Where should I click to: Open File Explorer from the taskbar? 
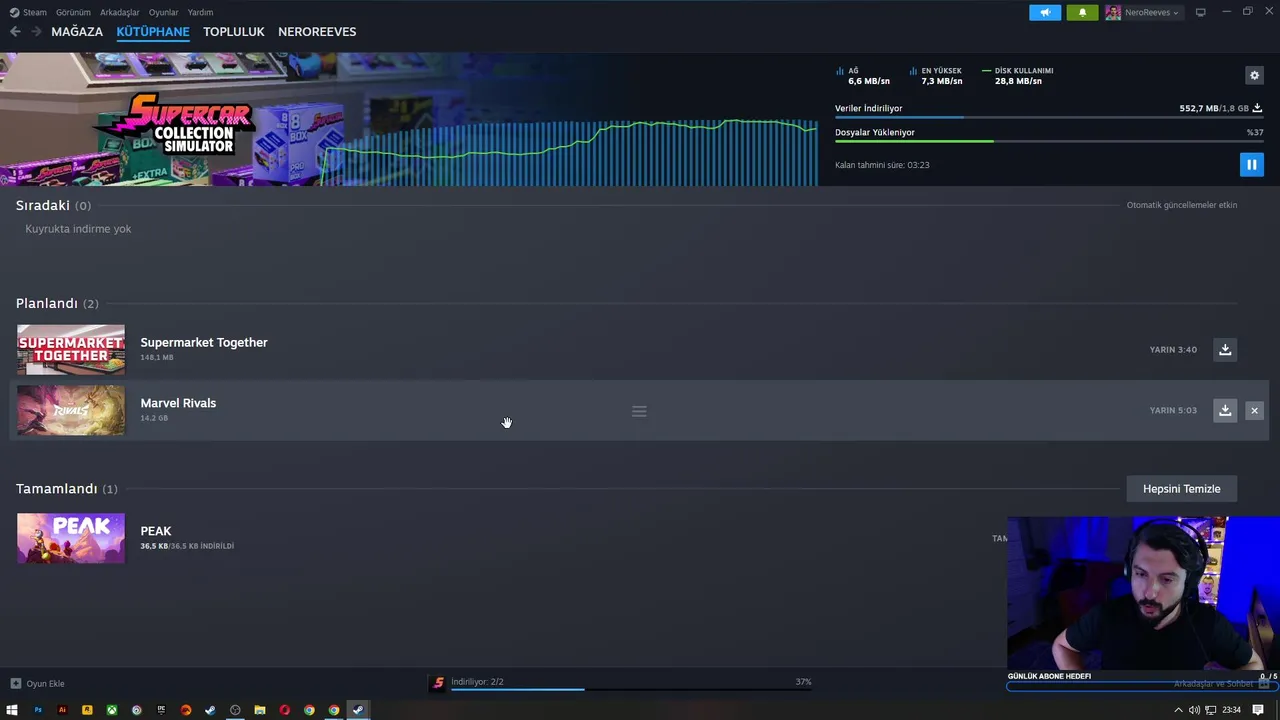tap(260, 710)
